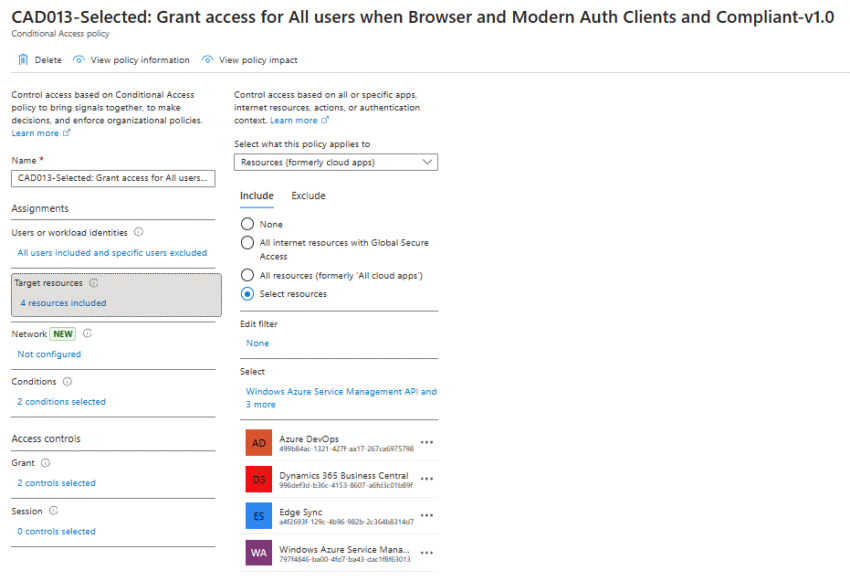The height and width of the screenshot is (581, 850).
Task: Click the Azure DevOps app icon
Action: [258, 441]
